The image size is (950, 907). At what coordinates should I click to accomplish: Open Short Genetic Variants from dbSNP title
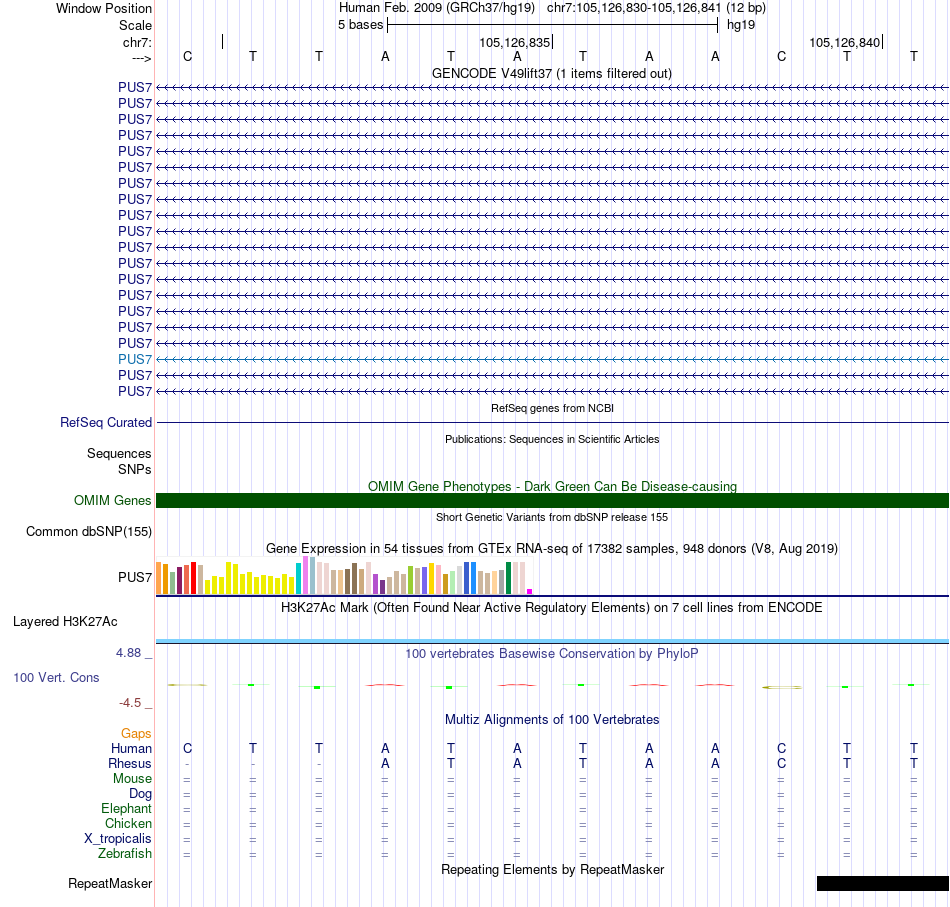click(552, 517)
